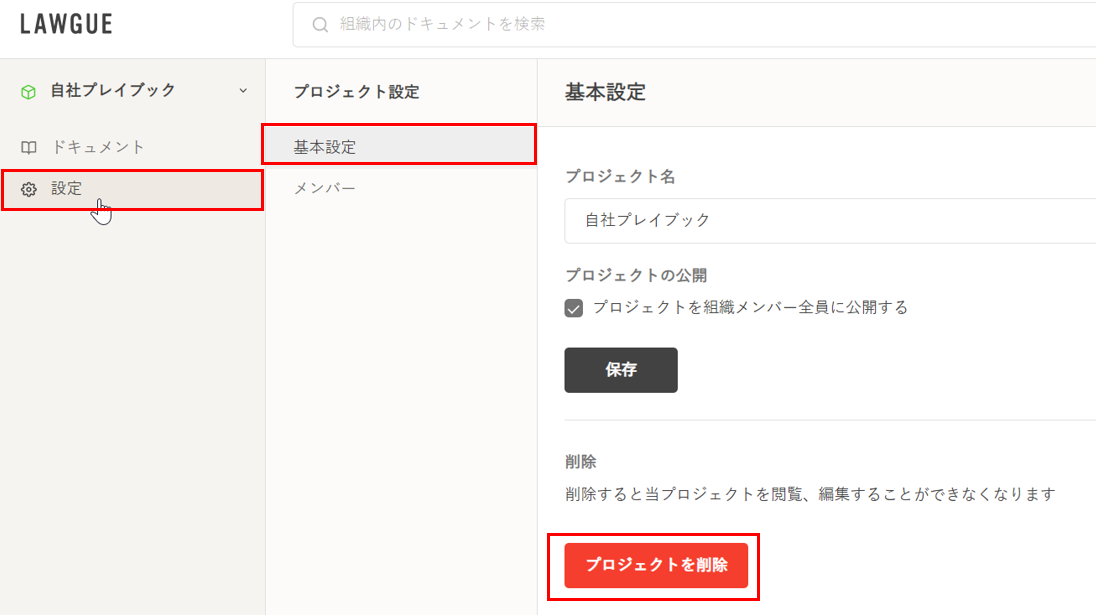The height and width of the screenshot is (615, 1096).
Task: Click the 基本設定 page heading
Action: pos(605,93)
